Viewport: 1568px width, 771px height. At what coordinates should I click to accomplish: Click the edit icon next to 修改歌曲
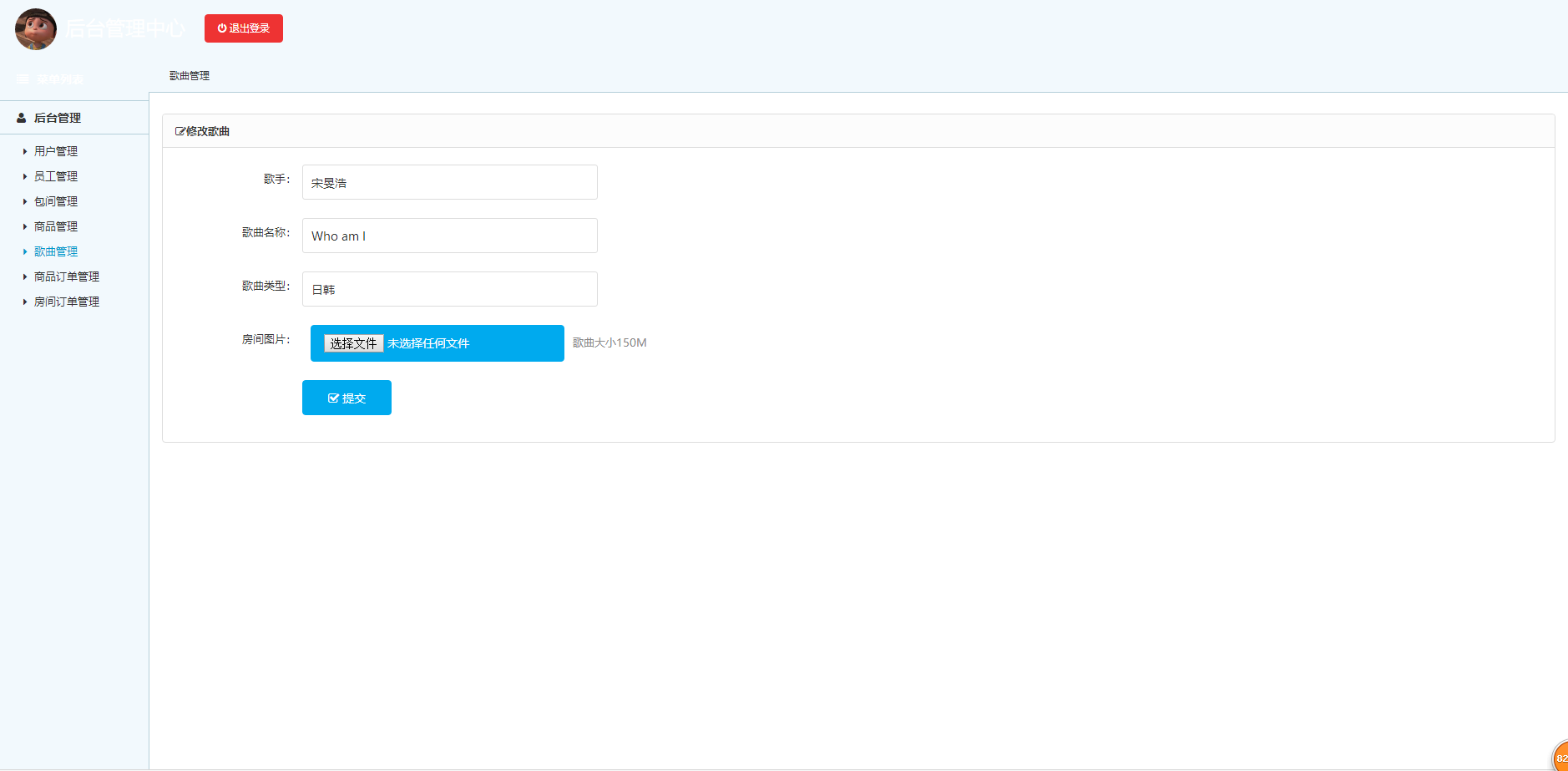tap(180, 131)
